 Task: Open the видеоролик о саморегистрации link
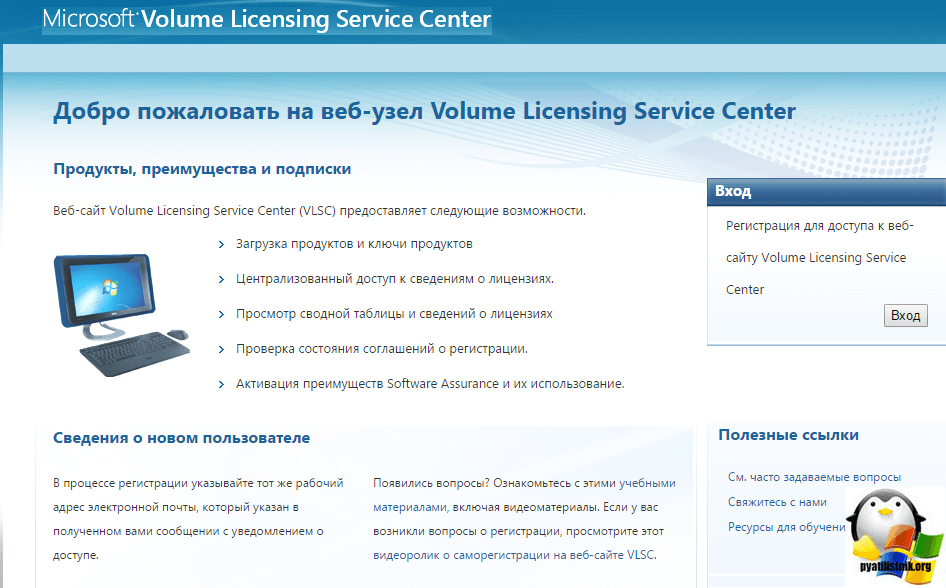pos(515,555)
